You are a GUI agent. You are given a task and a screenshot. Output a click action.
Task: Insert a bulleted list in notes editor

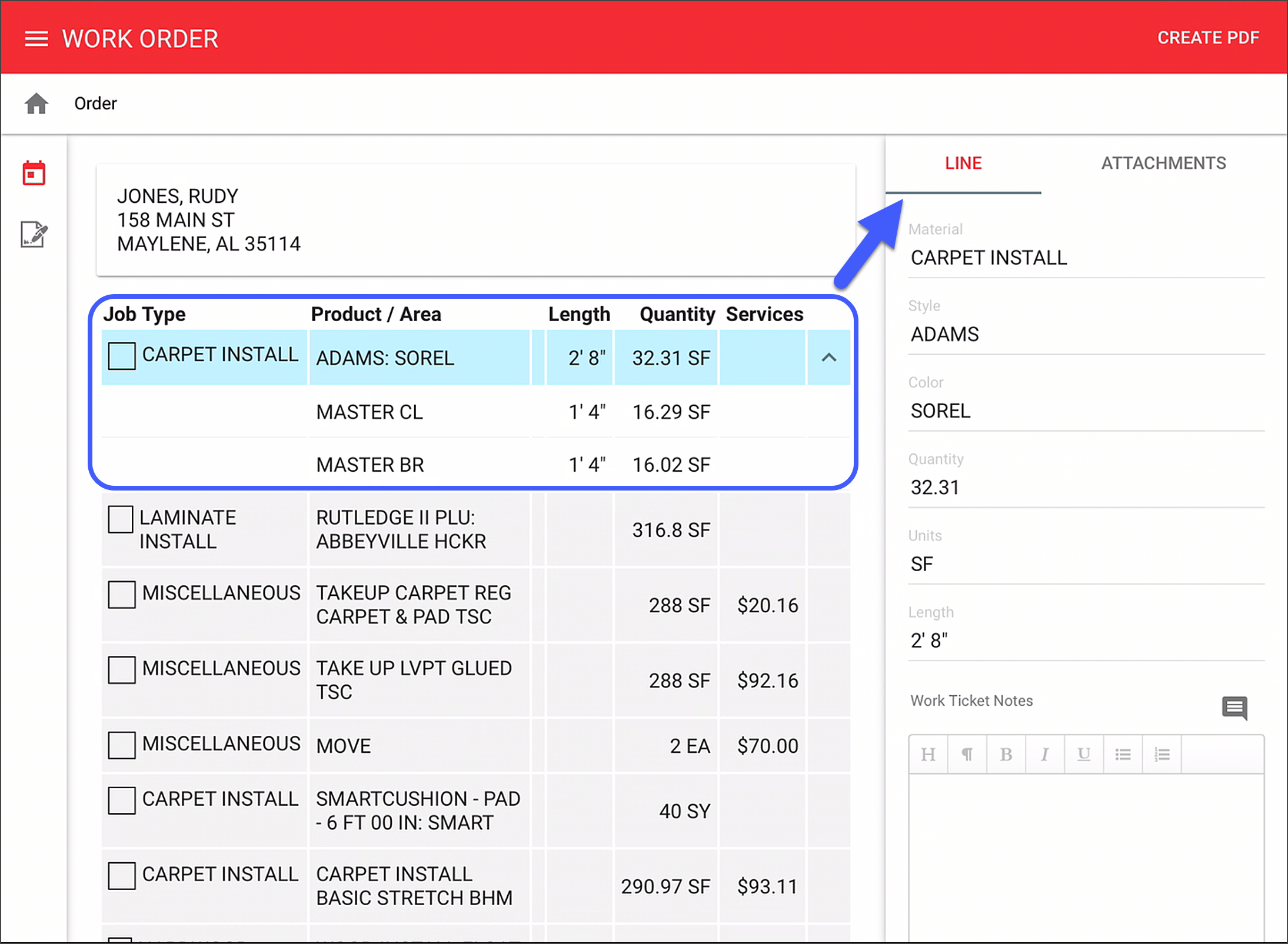(x=1123, y=754)
